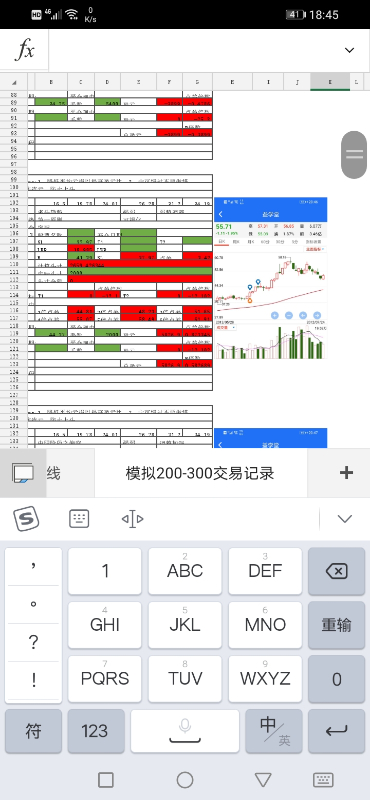Image resolution: width=370 pixels, height=800 pixels.
Task: Select column B header
Action: click(51, 82)
